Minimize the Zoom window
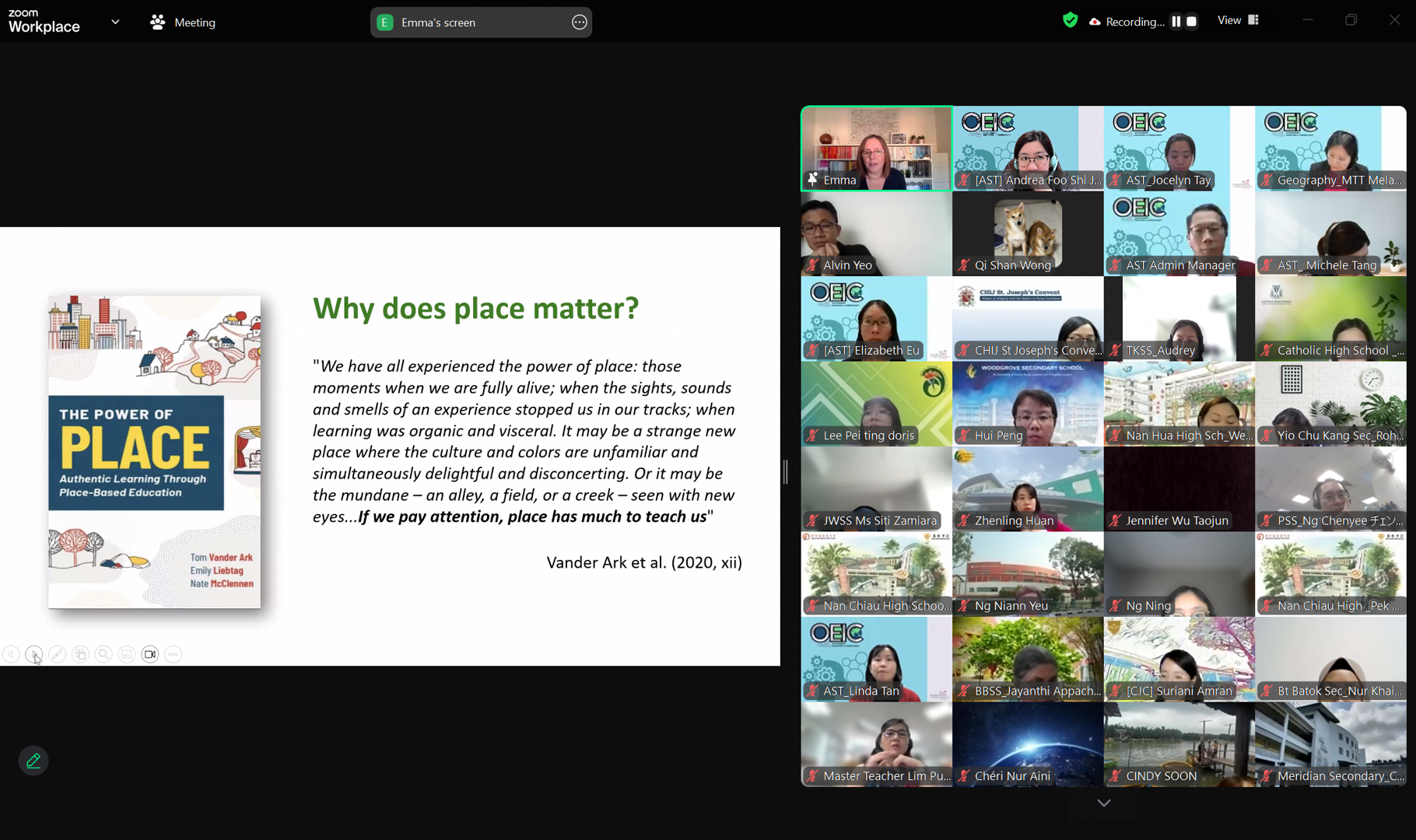Screen dimensions: 1416x840 1308,20
